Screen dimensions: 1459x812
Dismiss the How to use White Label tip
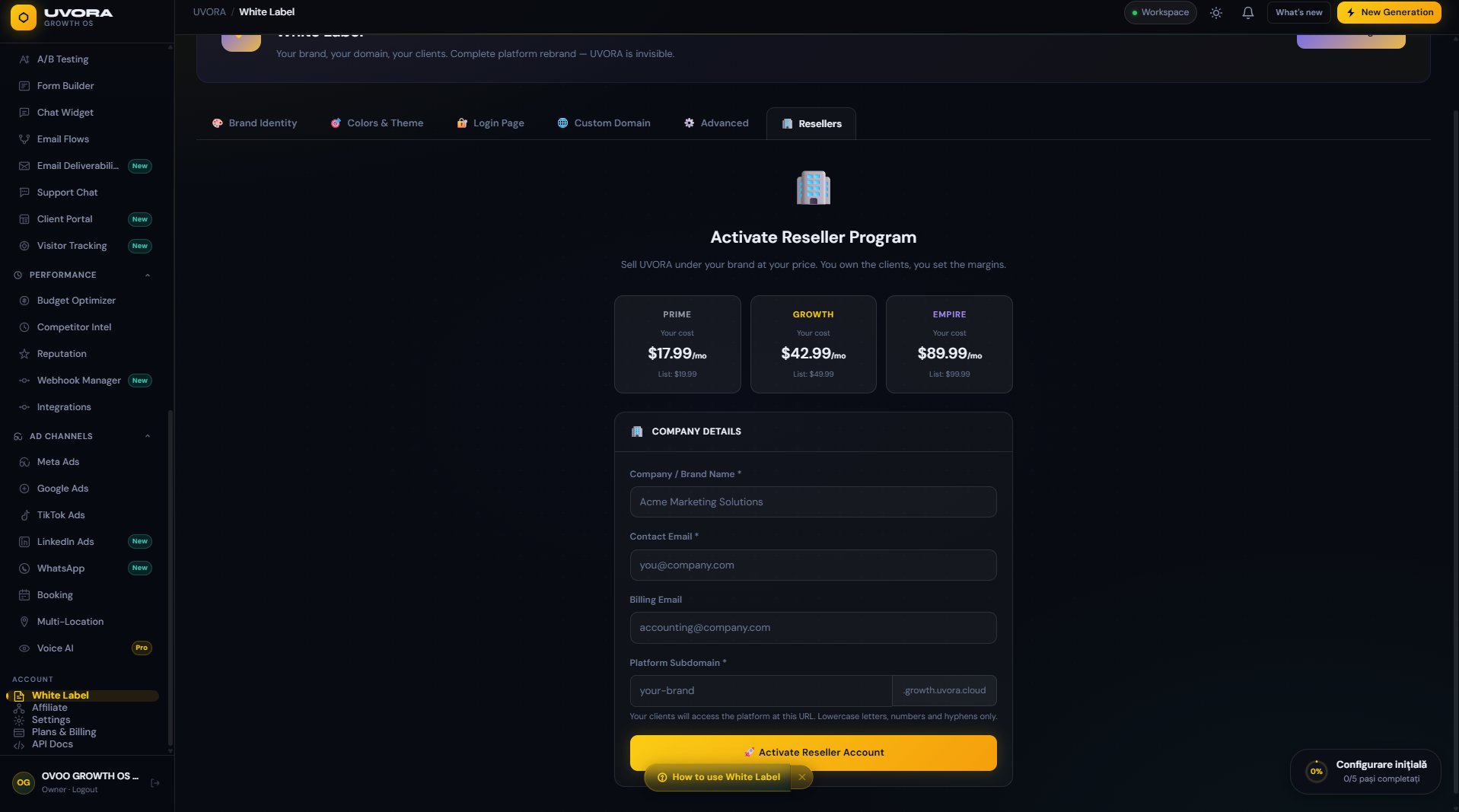[x=802, y=777]
